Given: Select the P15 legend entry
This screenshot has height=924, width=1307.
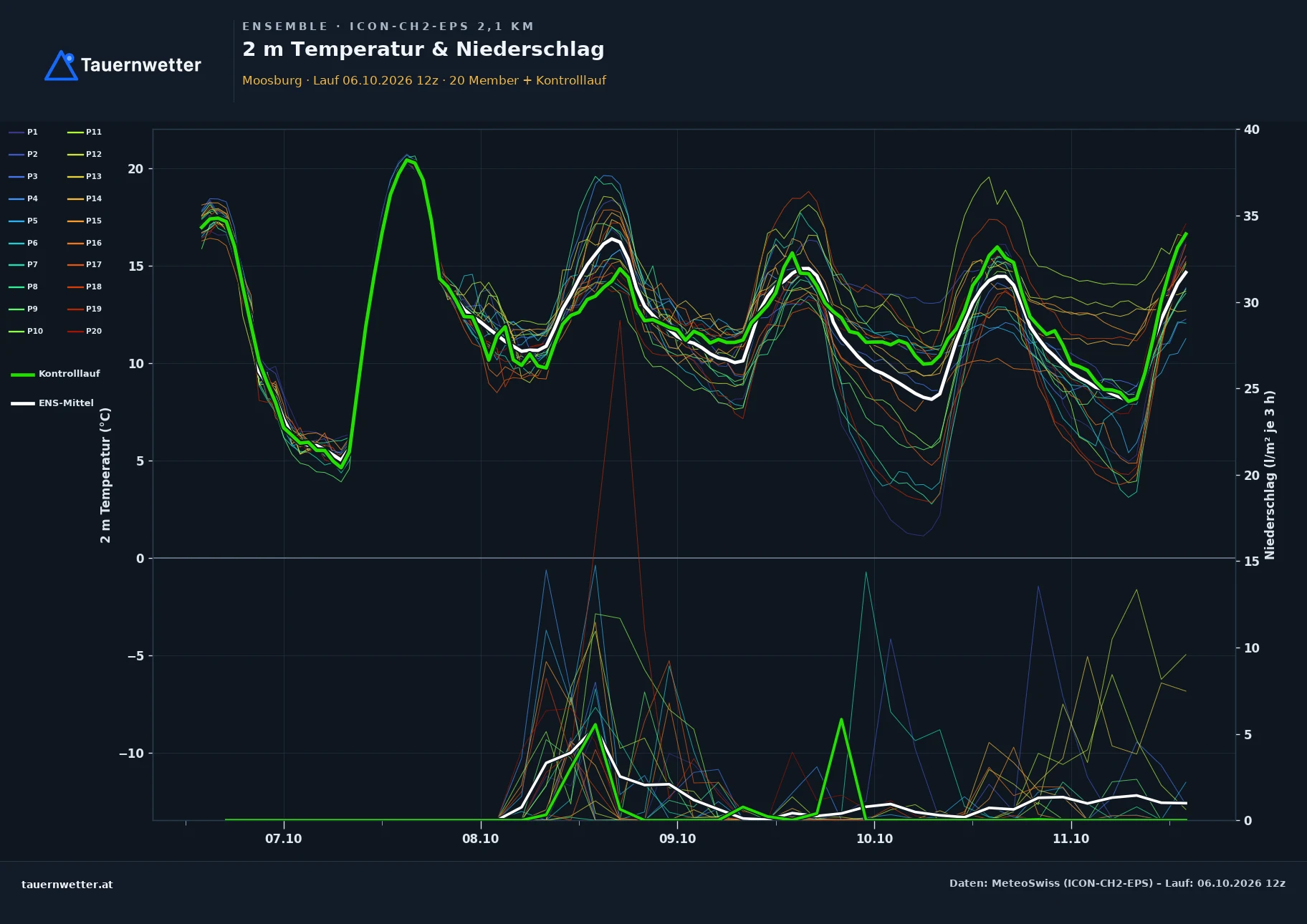Looking at the screenshot, I should coord(85,221).
